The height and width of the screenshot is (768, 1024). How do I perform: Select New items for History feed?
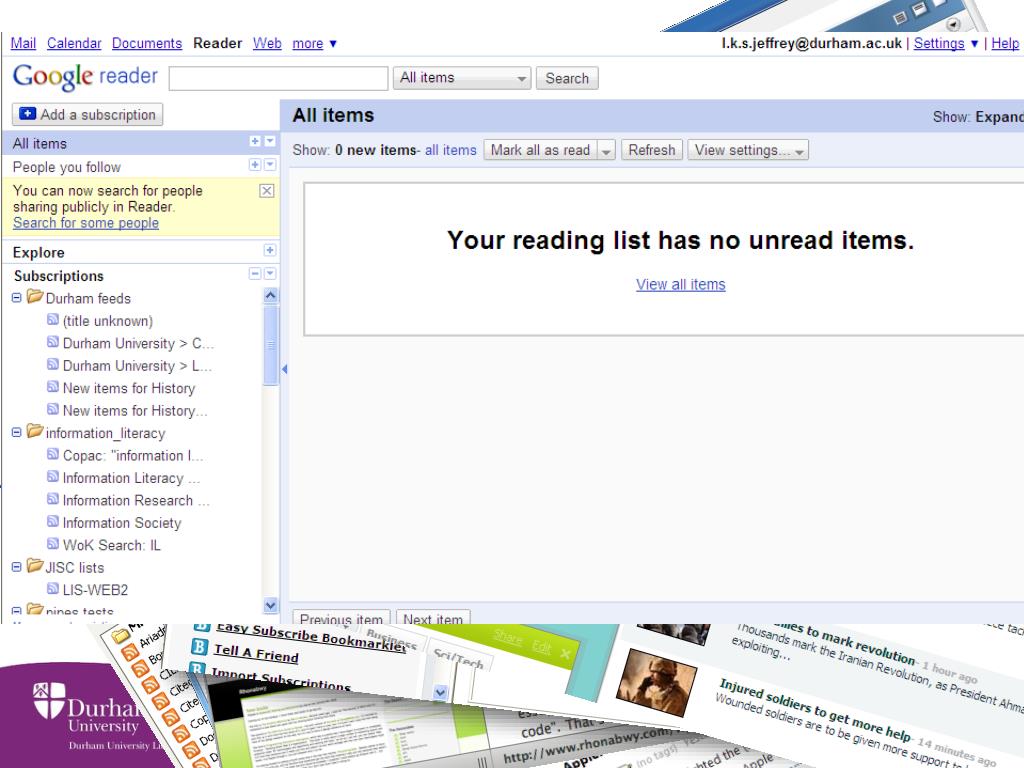129,388
